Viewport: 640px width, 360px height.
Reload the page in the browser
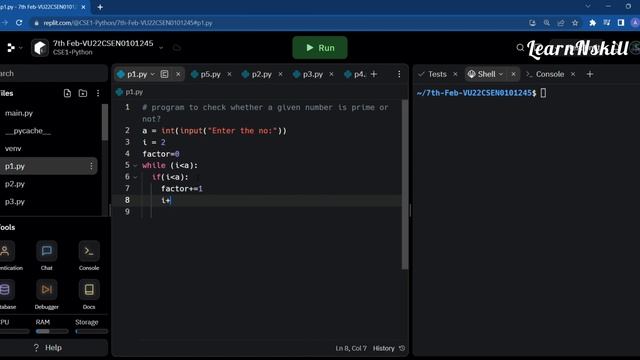pos(19,23)
